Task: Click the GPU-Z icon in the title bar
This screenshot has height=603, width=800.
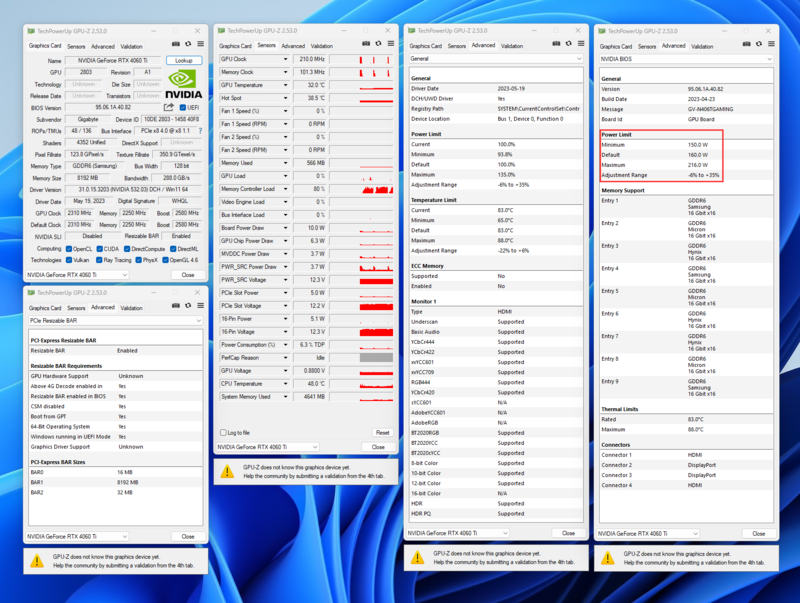Action: tap(38, 31)
